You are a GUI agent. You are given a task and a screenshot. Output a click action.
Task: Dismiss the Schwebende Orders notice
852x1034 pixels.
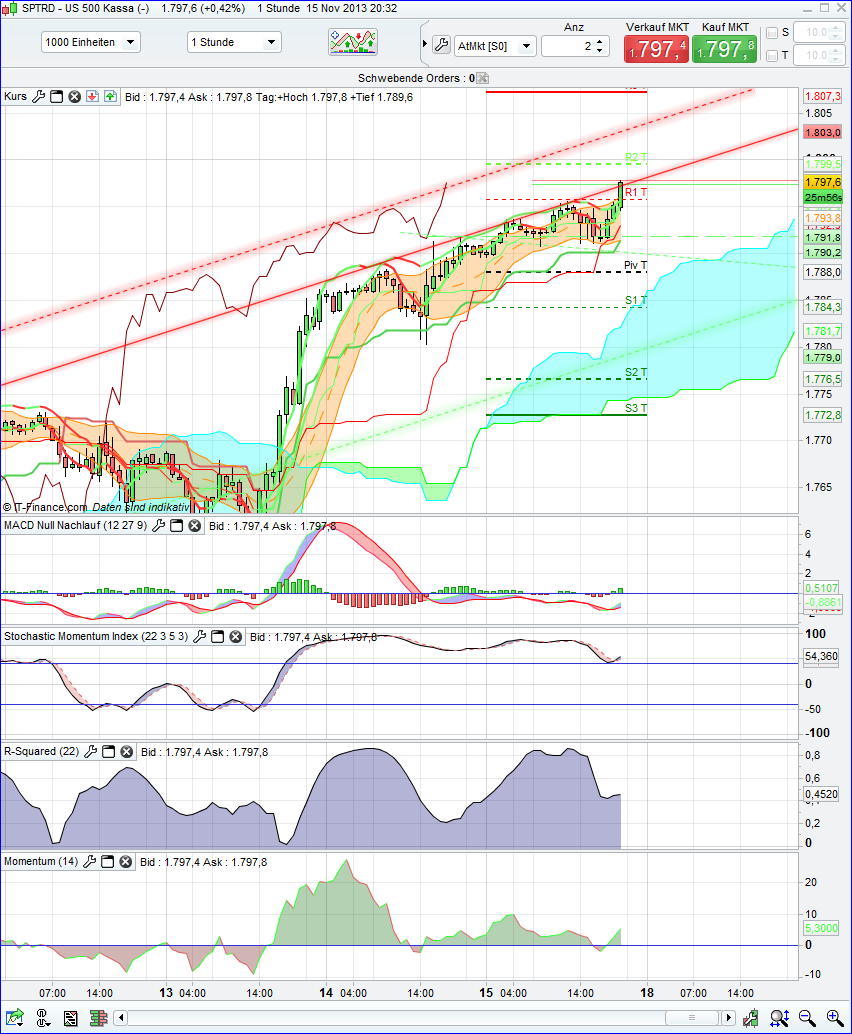(x=482, y=76)
